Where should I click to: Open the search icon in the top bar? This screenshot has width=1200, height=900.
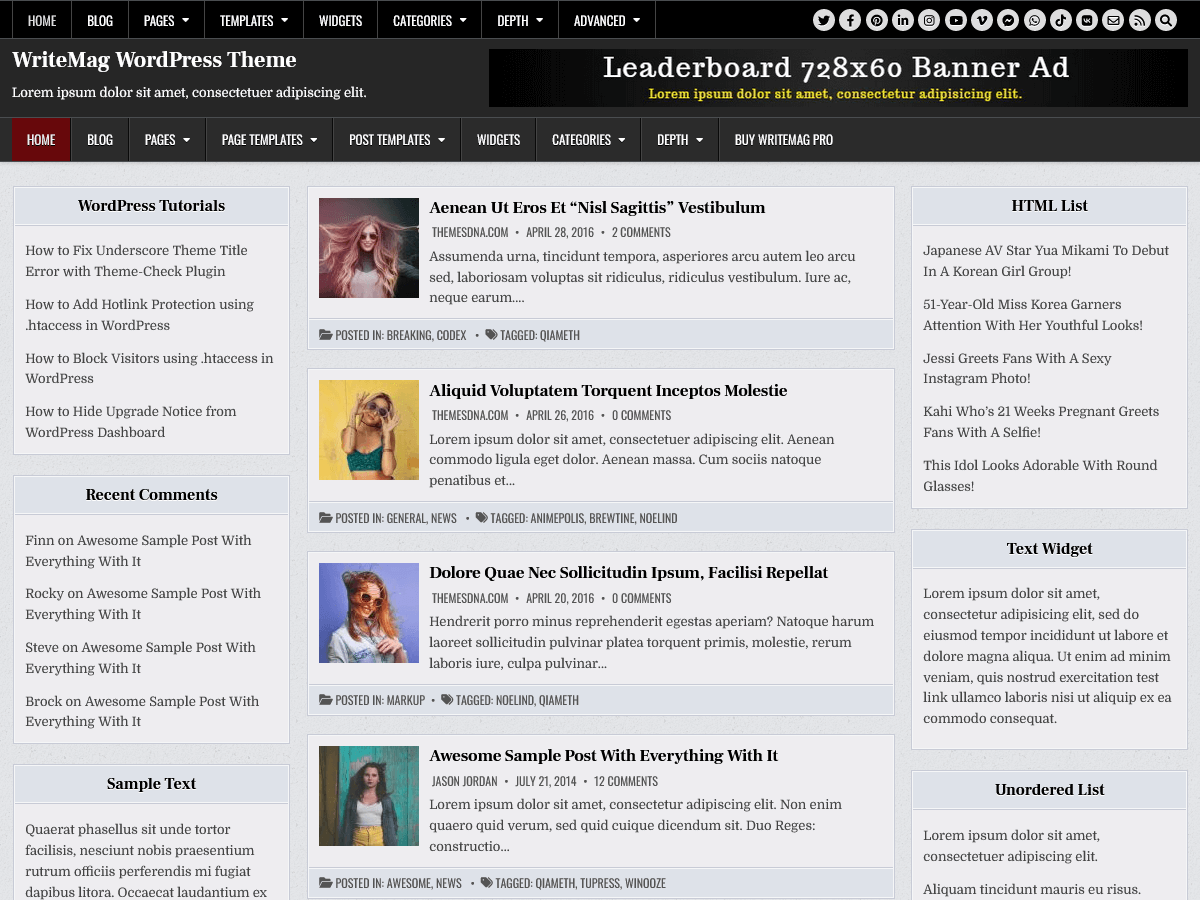click(x=1165, y=19)
